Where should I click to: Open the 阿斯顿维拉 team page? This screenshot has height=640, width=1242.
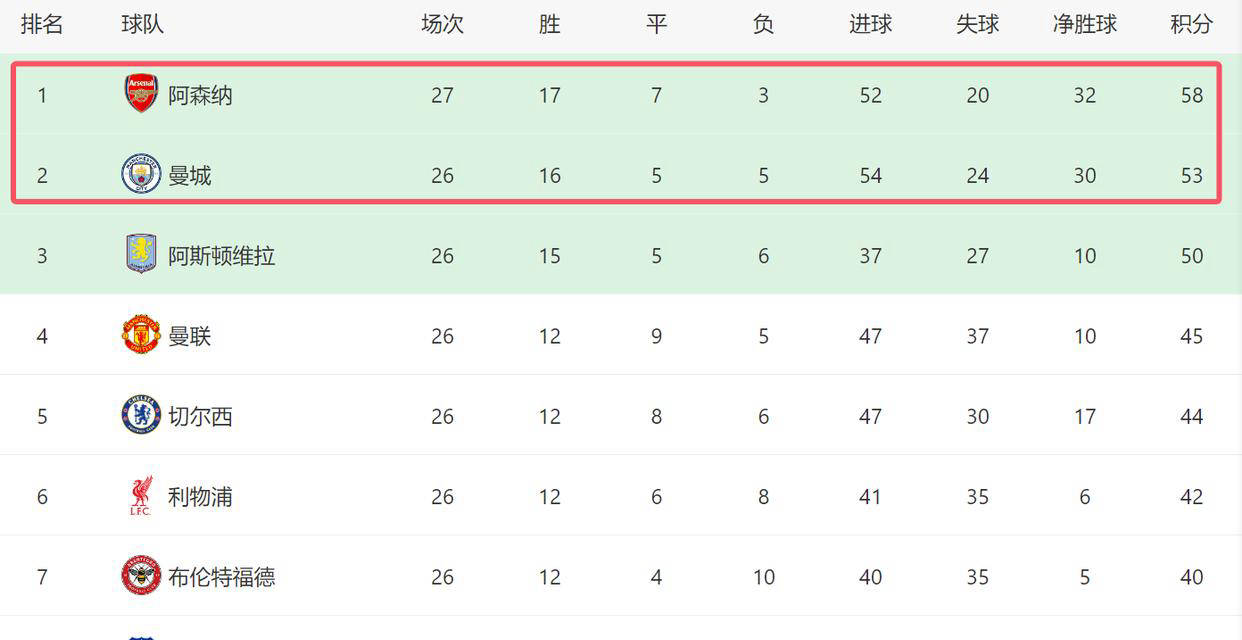[x=221, y=256]
